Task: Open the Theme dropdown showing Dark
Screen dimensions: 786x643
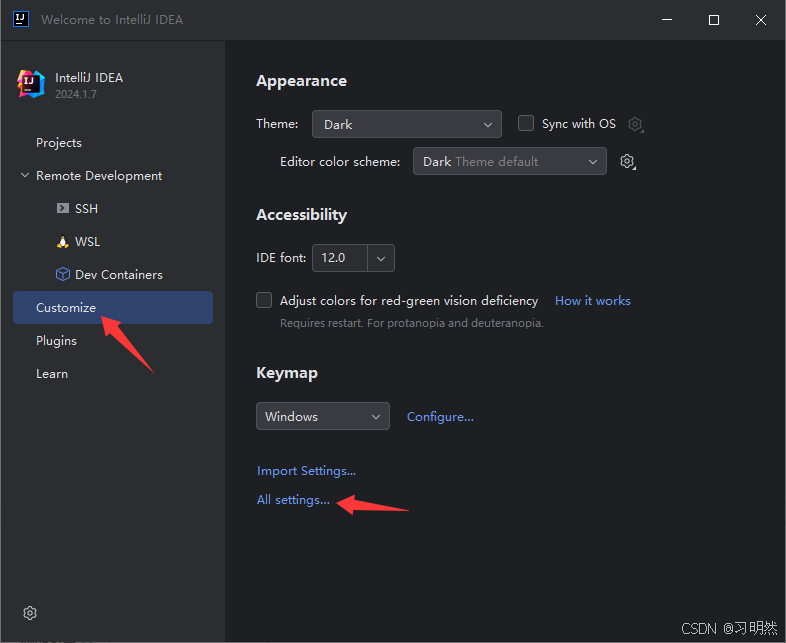Action: [x=407, y=124]
